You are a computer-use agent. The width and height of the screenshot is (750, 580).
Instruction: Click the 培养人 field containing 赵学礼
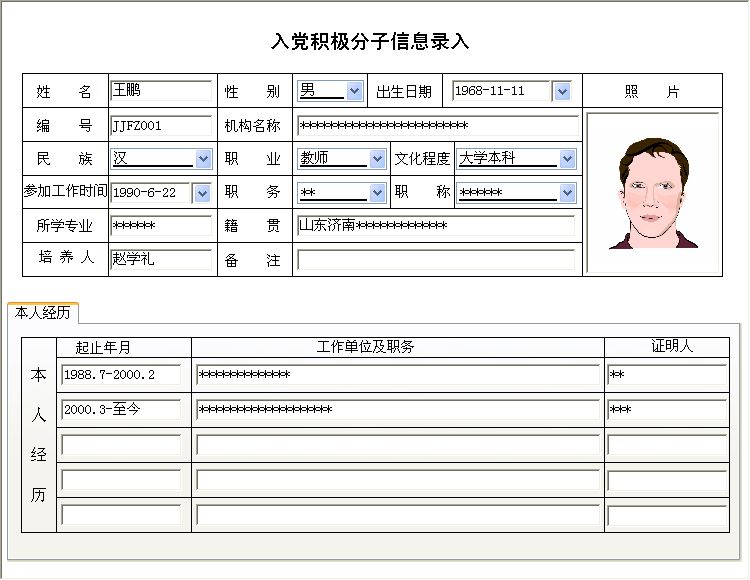(160, 259)
